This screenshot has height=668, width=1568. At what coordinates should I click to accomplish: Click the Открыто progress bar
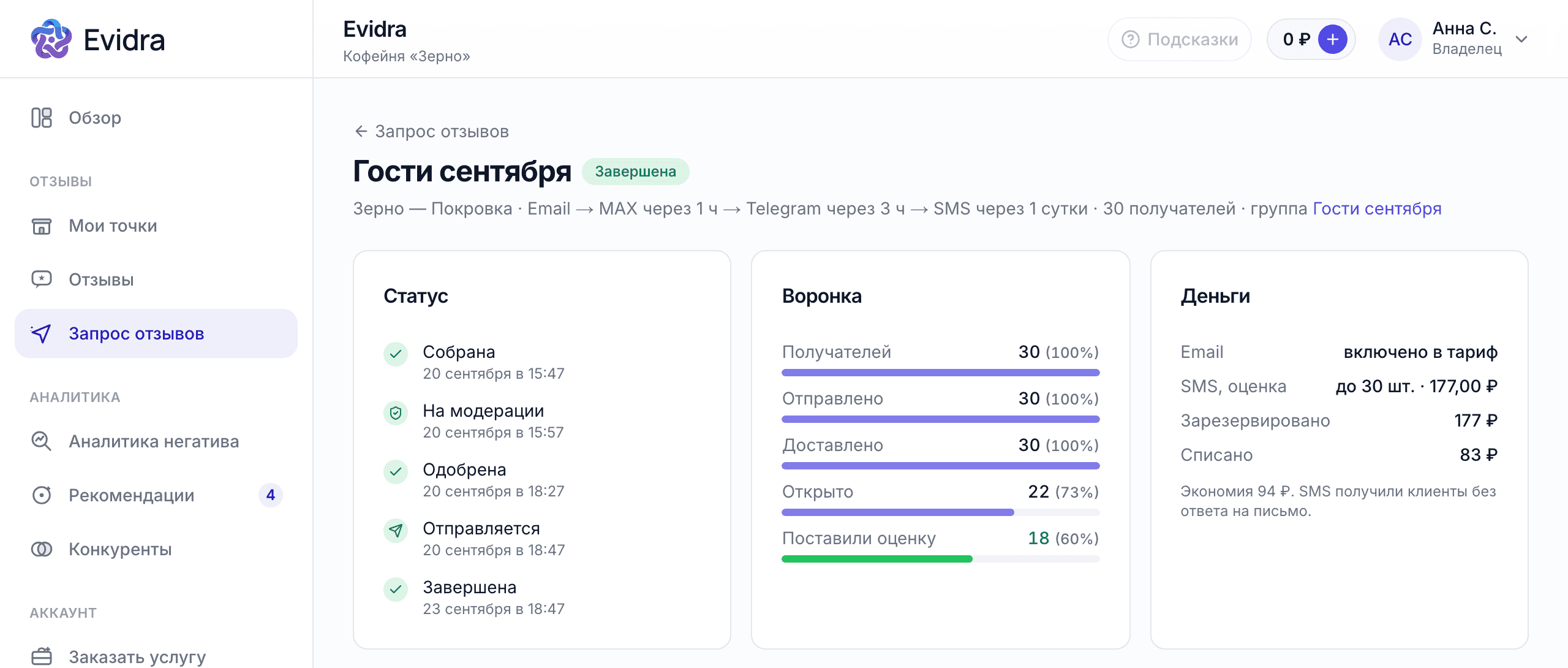[941, 512]
